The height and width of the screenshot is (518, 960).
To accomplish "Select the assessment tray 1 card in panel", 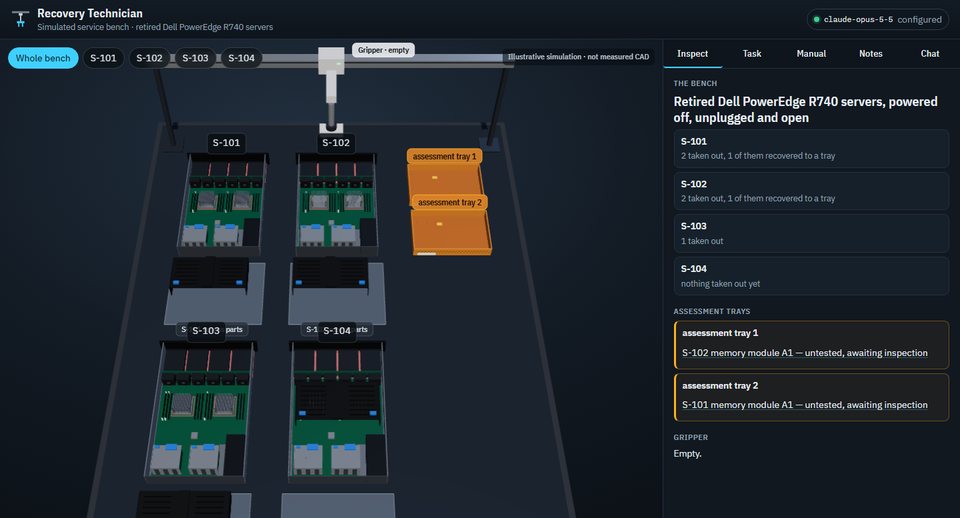I will pyautogui.click(x=811, y=345).
